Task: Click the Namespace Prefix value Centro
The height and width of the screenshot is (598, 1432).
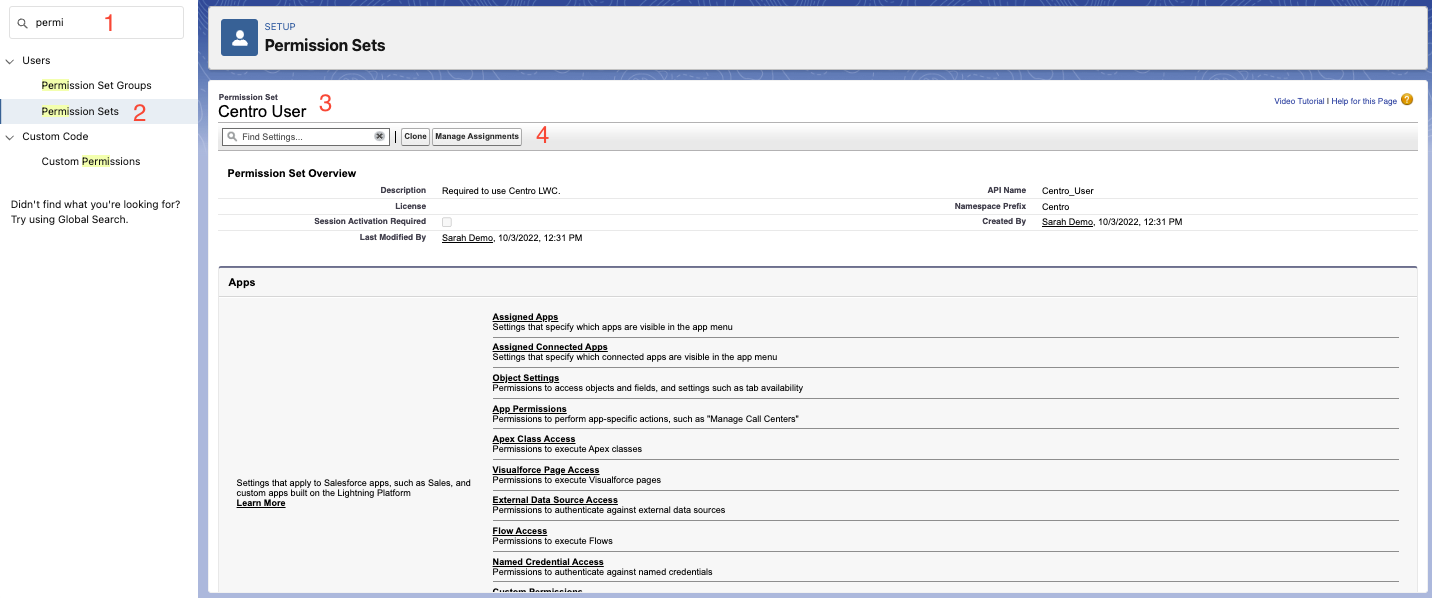Action: point(1056,206)
